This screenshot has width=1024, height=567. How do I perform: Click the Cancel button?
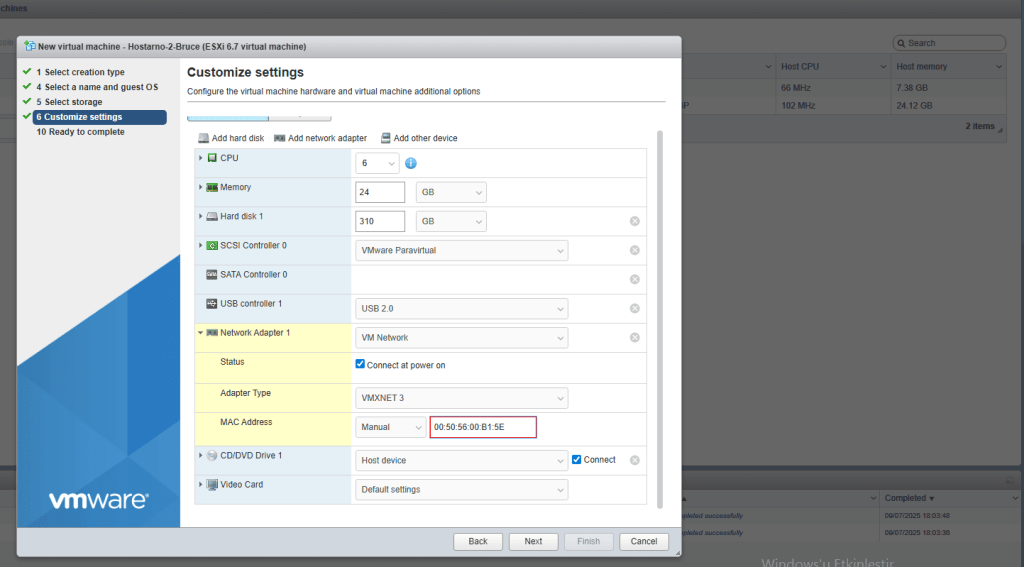coord(644,541)
